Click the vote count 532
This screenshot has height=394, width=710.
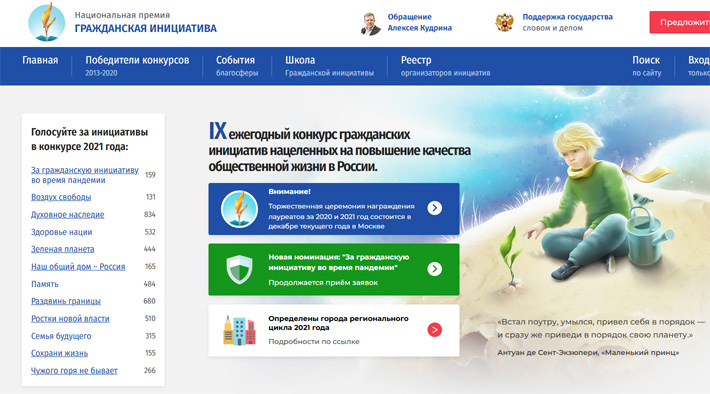click(150, 232)
